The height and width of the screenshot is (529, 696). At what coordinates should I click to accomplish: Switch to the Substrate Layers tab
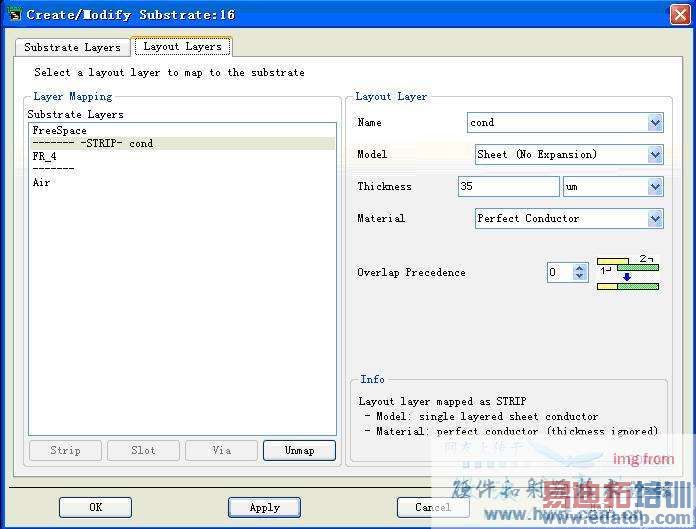(x=72, y=47)
